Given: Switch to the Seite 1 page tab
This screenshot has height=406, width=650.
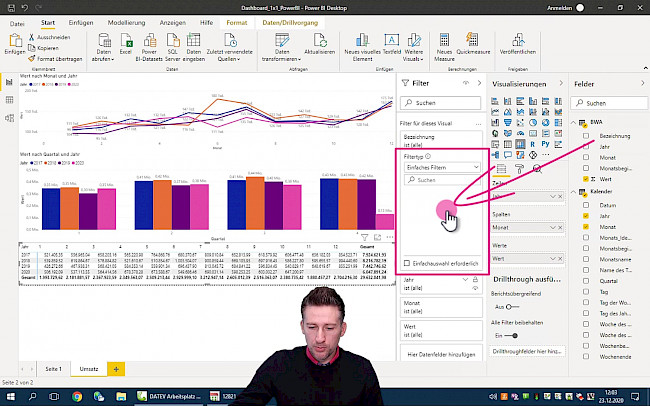Looking at the screenshot, I should click(52, 369).
